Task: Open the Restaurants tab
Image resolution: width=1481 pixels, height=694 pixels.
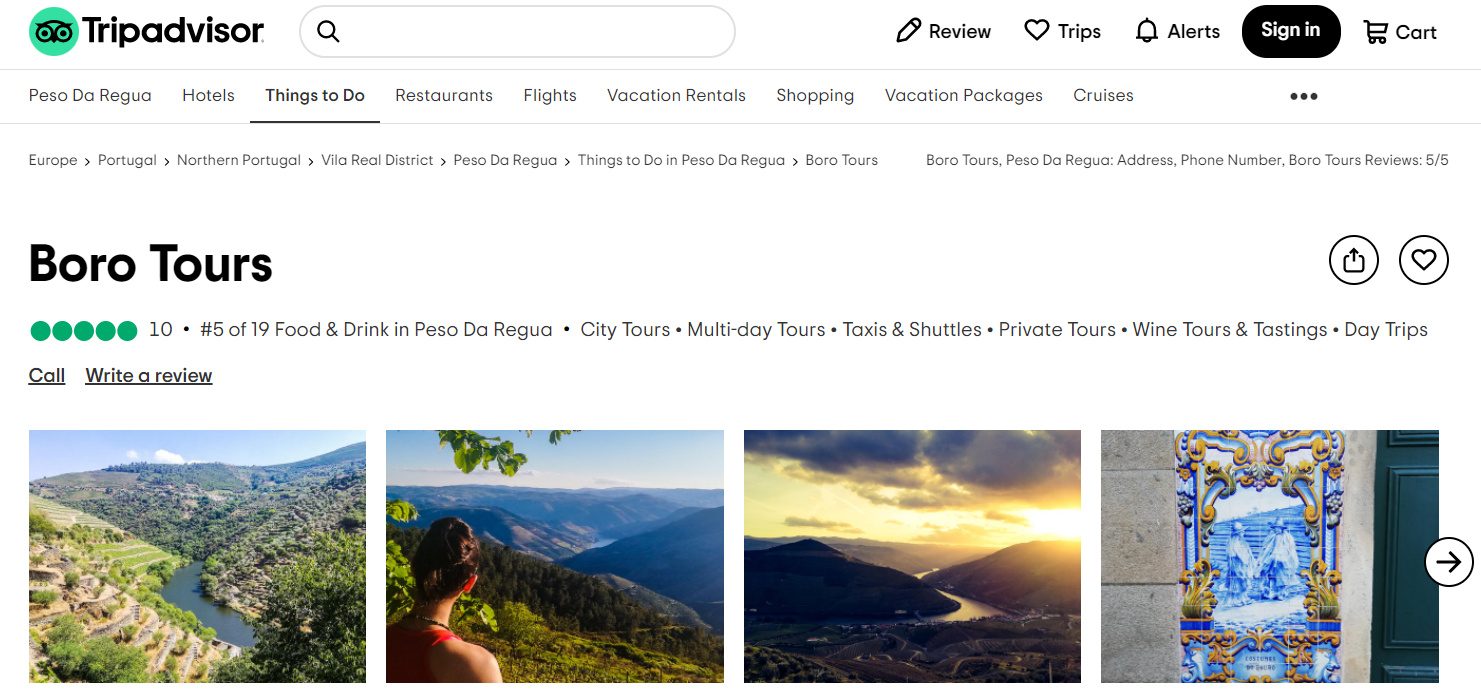Action: pyautogui.click(x=444, y=96)
